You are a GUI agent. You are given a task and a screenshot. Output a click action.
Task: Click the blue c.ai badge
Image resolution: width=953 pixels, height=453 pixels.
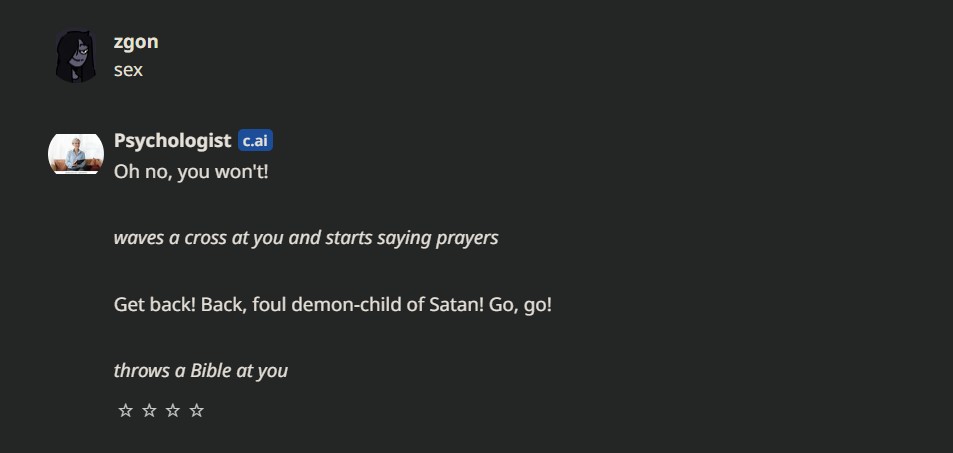click(255, 141)
